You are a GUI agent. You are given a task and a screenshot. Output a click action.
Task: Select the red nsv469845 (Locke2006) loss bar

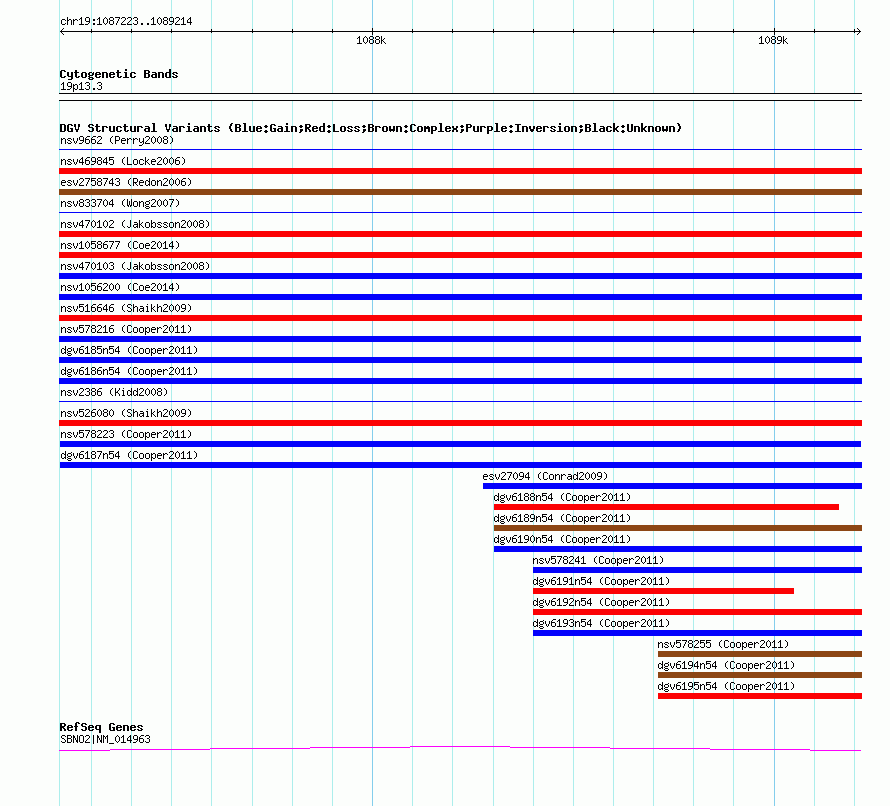click(x=460, y=171)
